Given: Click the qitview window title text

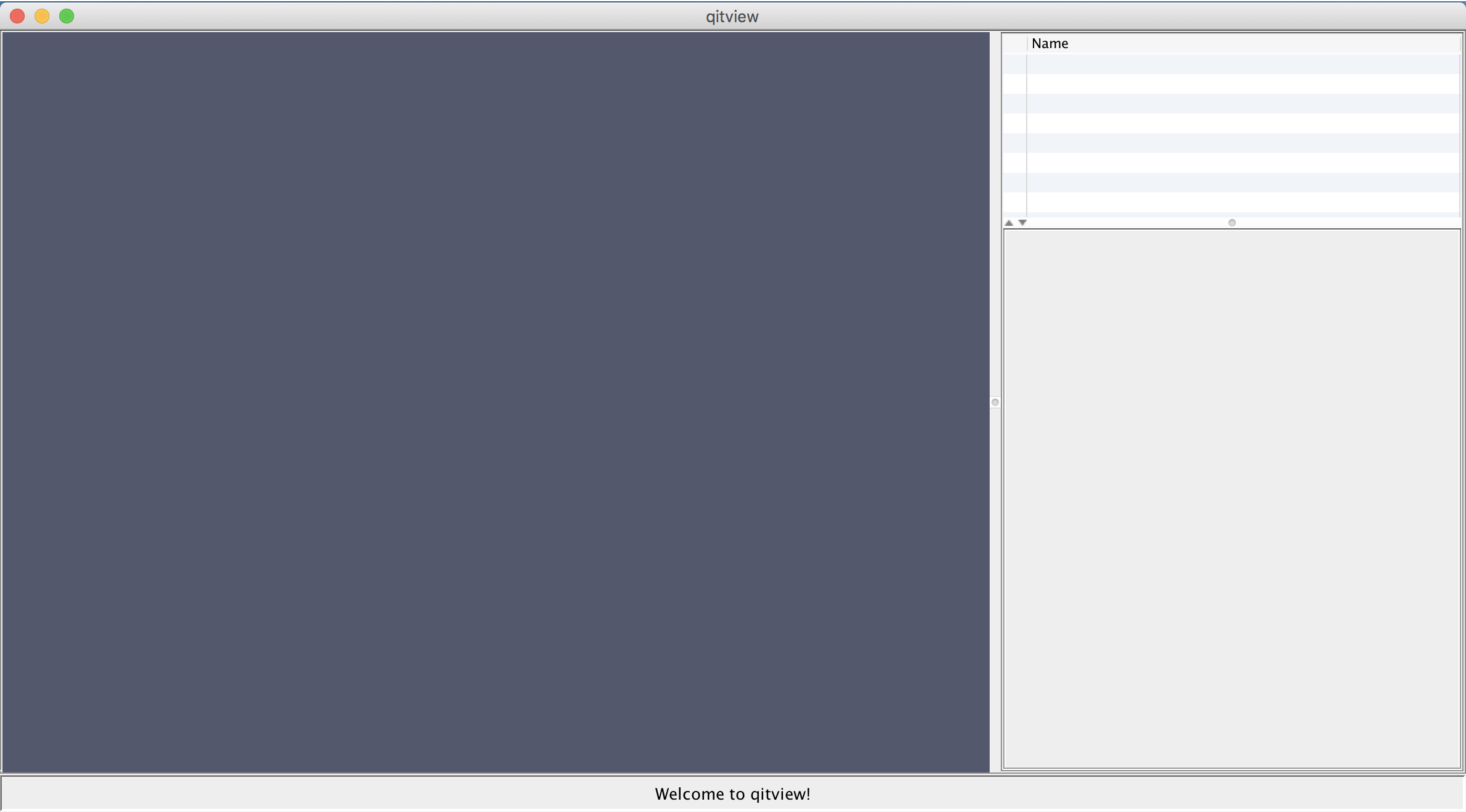Looking at the screenshot, I should click(732, 17).
